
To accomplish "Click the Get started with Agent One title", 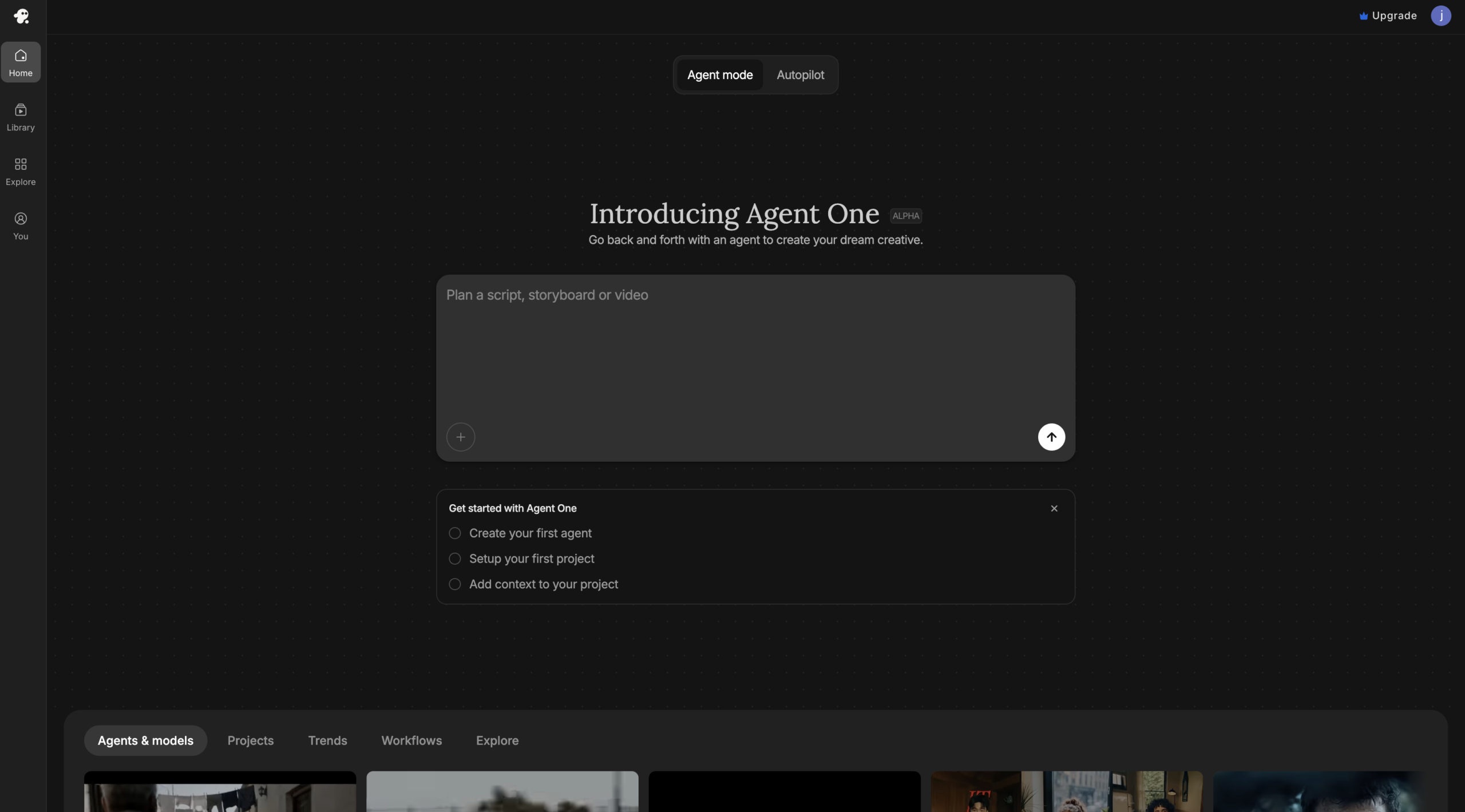I will click(x=512, y=508).
